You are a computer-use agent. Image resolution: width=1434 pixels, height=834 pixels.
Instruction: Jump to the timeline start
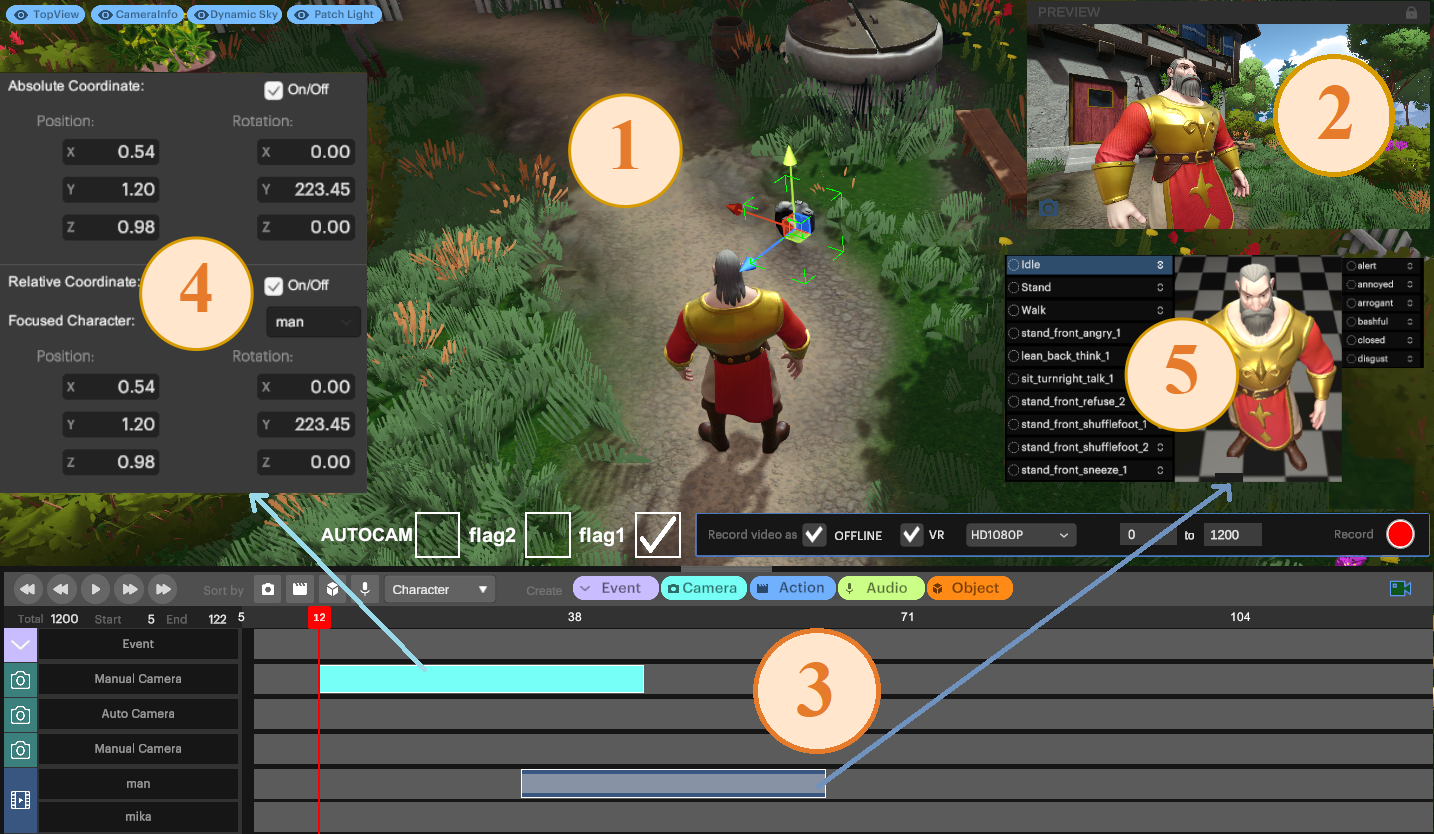[27, 589]
